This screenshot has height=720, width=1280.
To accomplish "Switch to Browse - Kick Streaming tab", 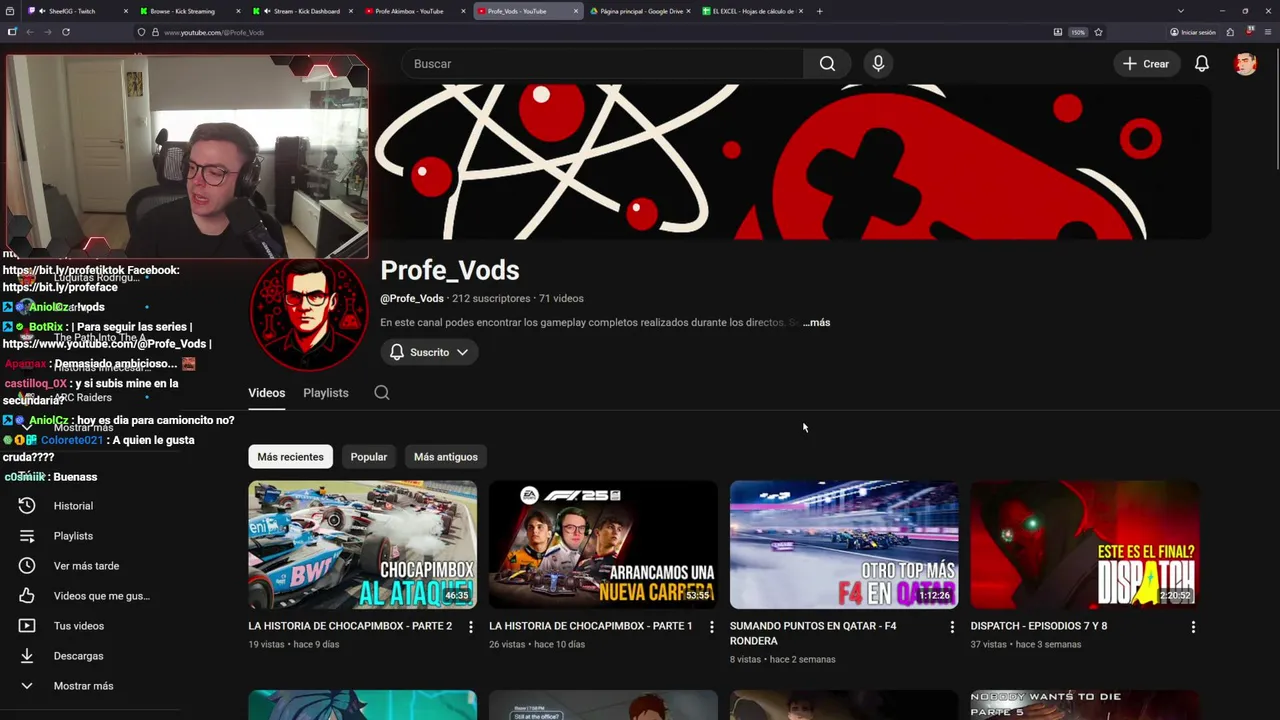I will point(191,11).
